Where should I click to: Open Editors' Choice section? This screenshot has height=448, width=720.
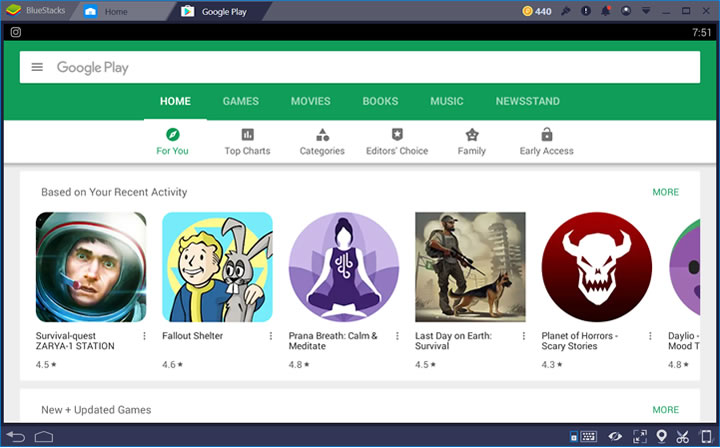pos(397,142)
